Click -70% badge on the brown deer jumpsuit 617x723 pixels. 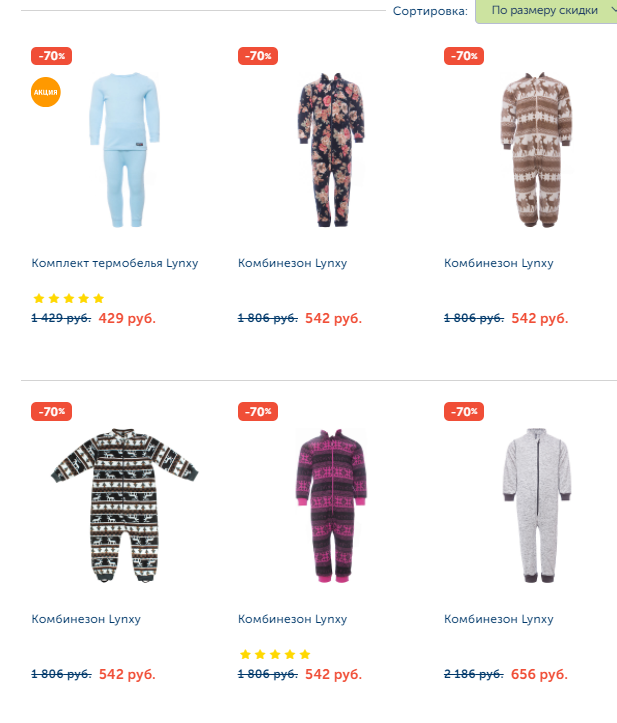[464, 56]
